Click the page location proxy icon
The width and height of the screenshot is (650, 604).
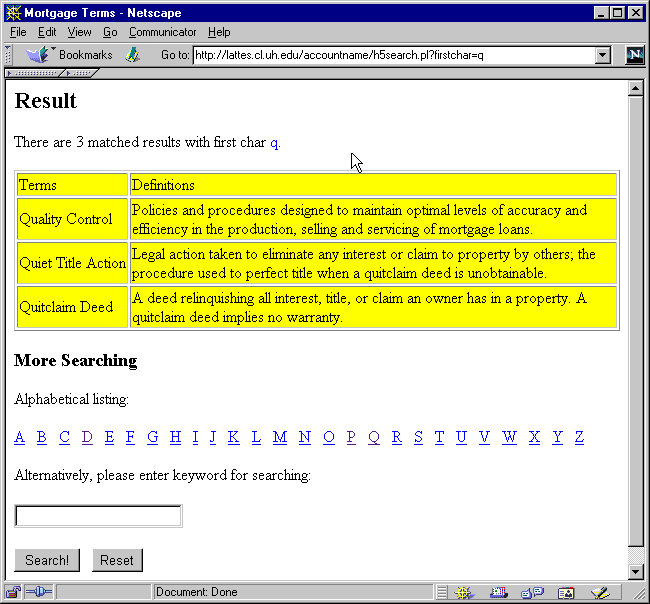pos(132,55)
